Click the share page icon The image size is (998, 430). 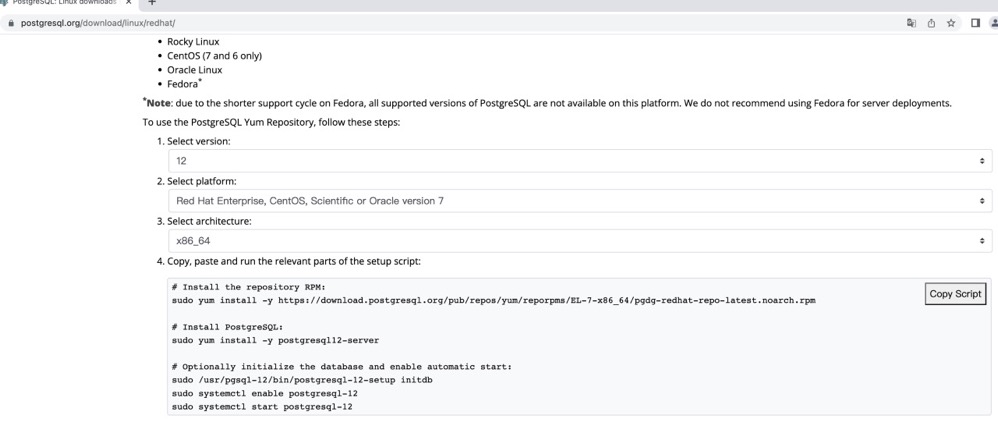(x=931, y=23)
